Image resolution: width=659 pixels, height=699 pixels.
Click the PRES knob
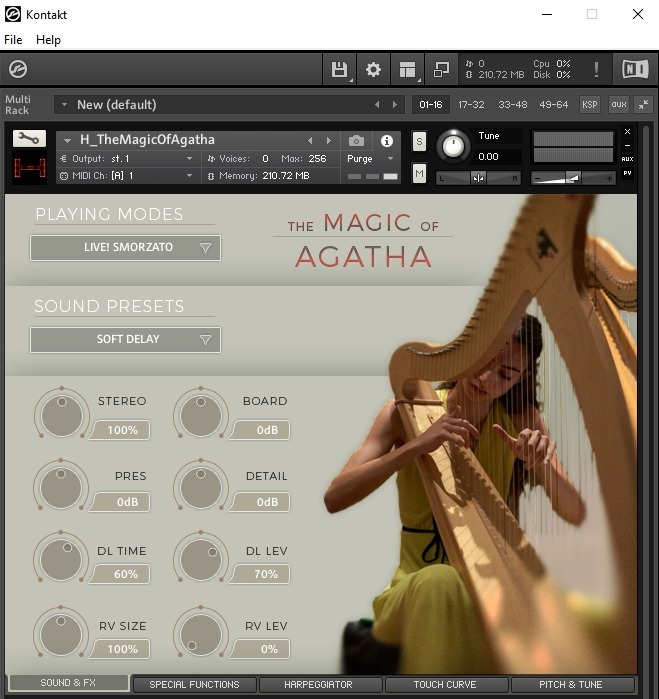(x=61, y=487)
